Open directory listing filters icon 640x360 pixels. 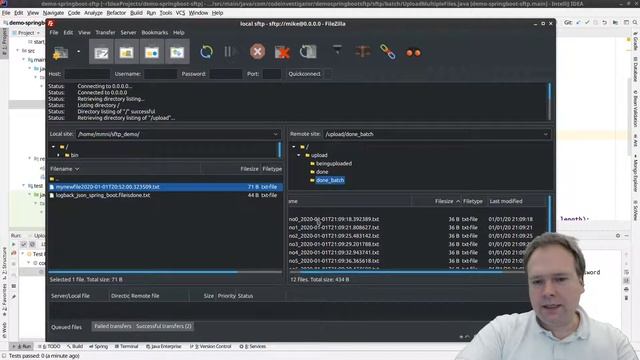tap(337, 51)
